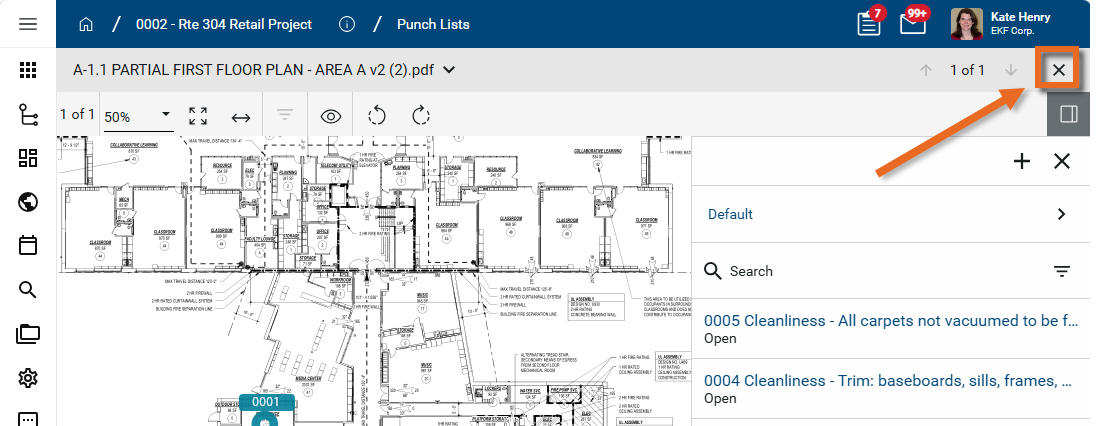Open punch item 0005 Cleanliness carpets
The image size is (1101, 426).
coord(890,321)
